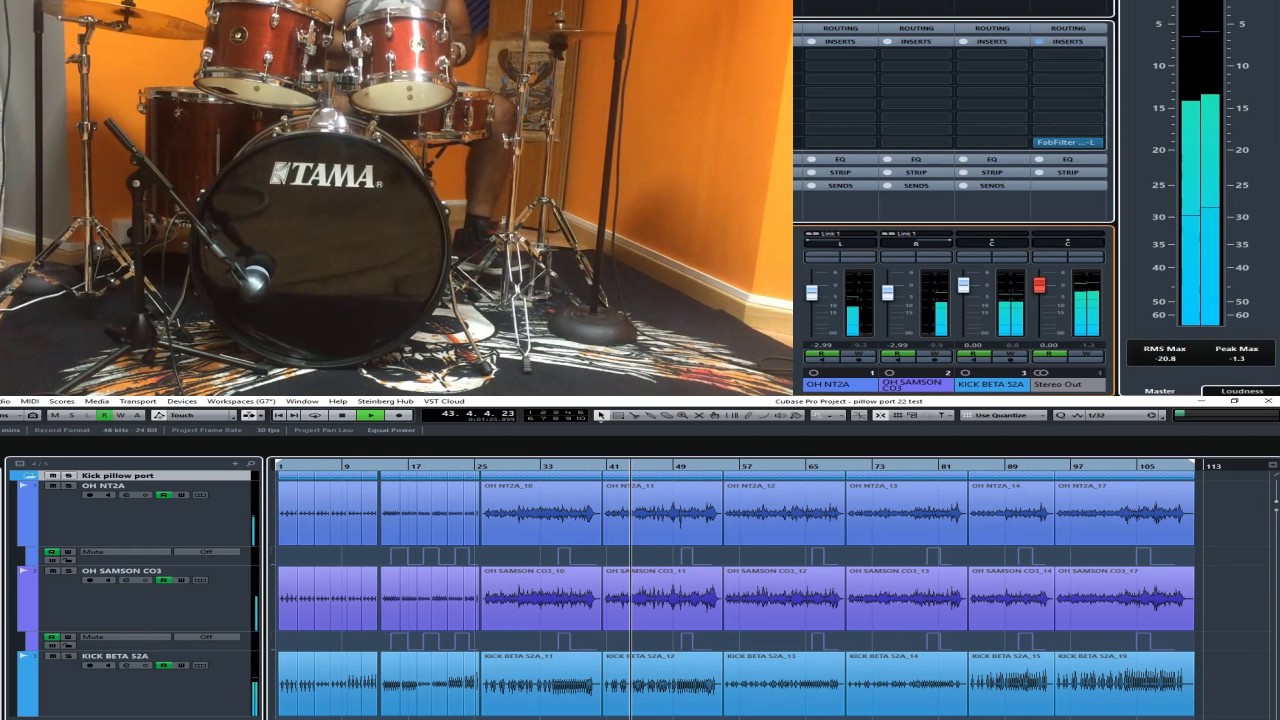Click the Find Tracks magnifier icon
The width and height of the screenshot is (1280, 720).
pyautogui.click(x=250, y=463)
